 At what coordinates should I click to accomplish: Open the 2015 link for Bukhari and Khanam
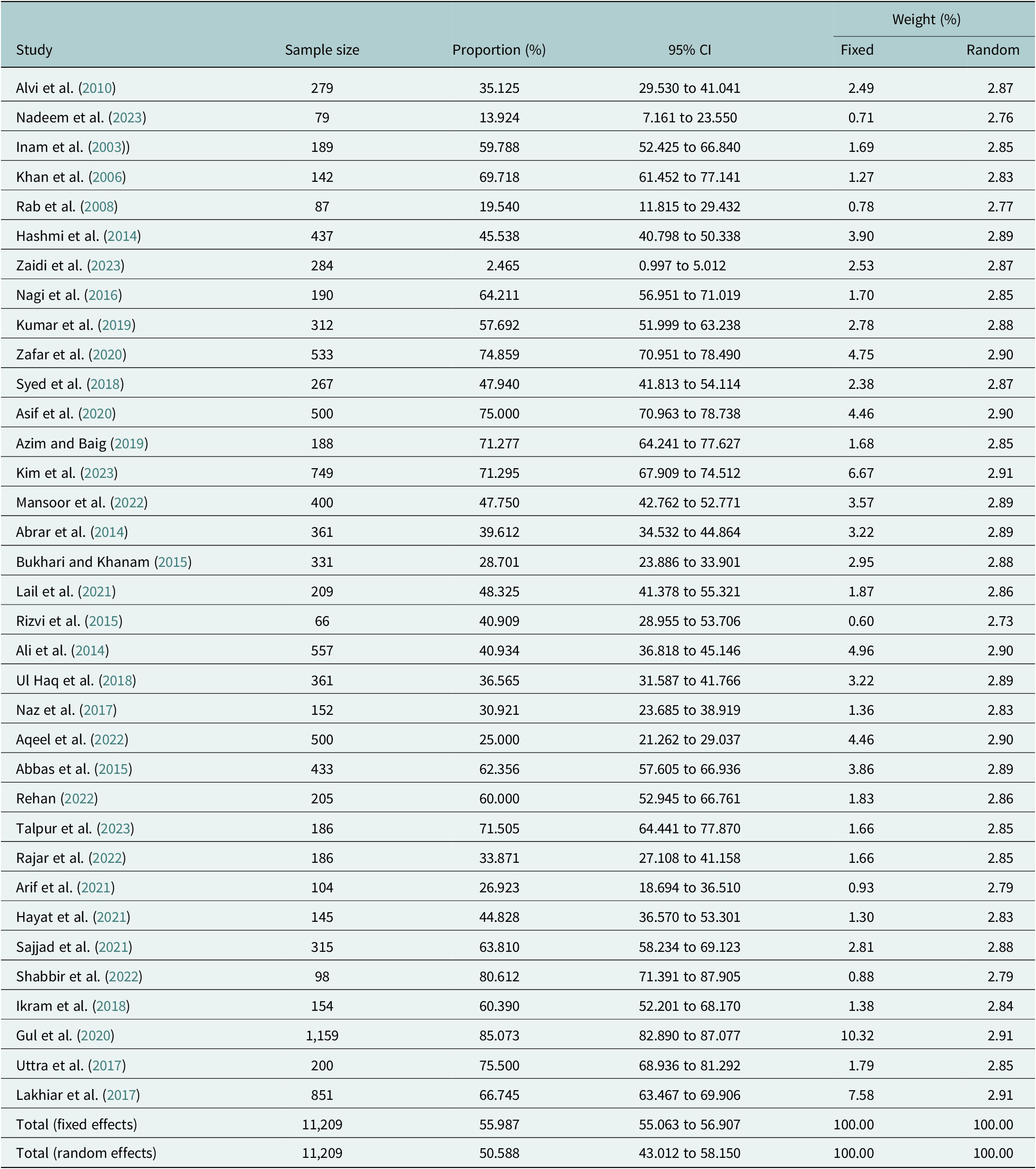[173, 562]
